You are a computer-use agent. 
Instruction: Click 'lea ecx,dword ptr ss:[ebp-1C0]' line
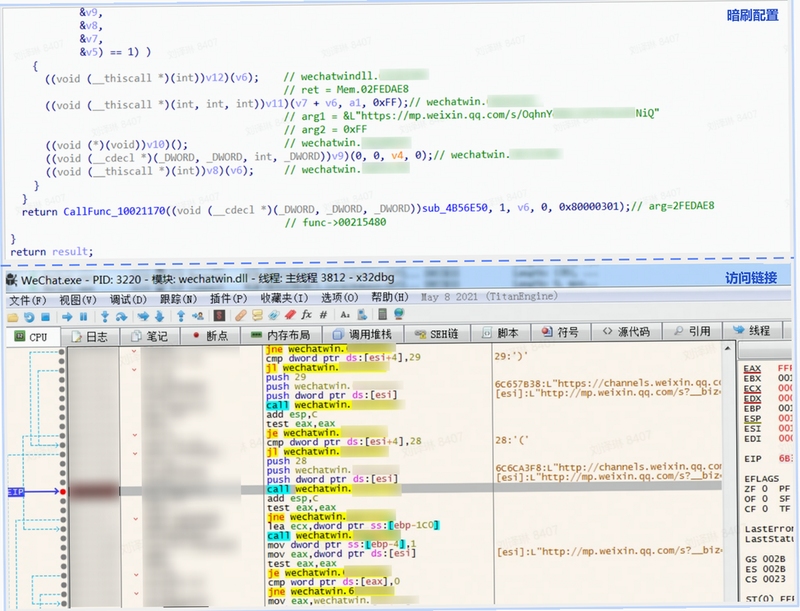(353, 525)
